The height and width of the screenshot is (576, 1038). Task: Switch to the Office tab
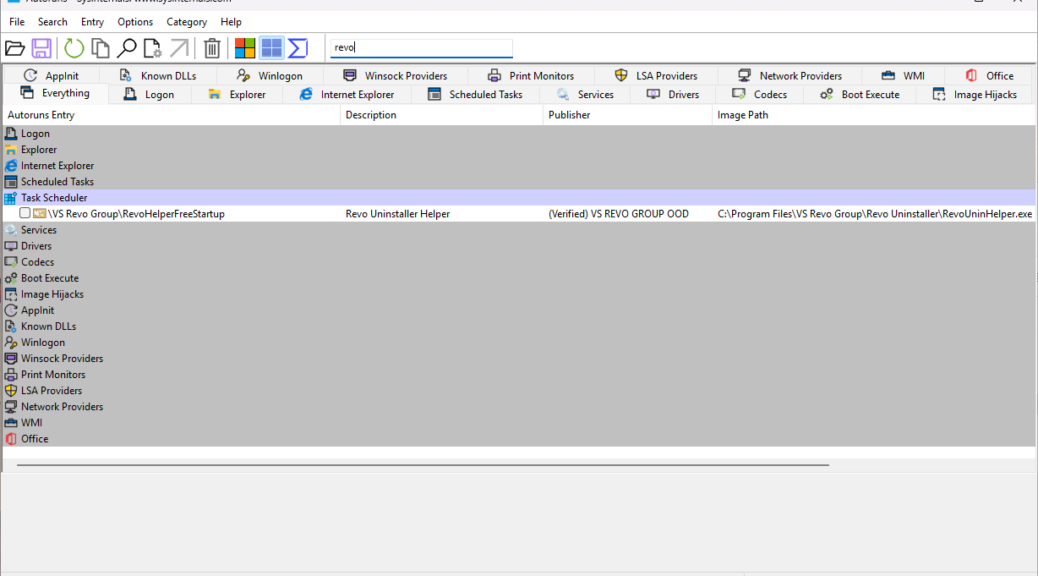coord(990,75)
